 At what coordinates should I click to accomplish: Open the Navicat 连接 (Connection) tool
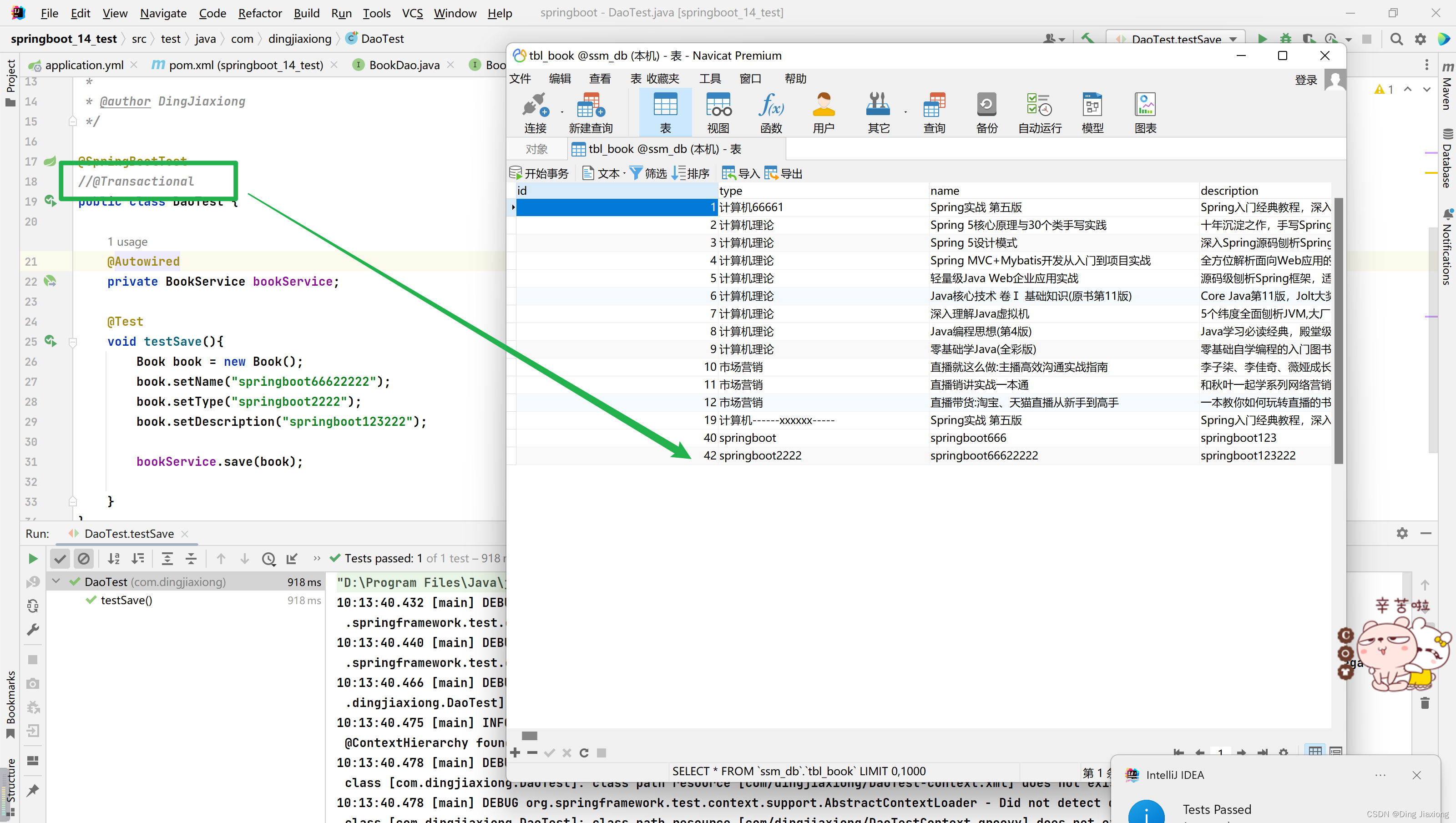(x=535, y=112)
